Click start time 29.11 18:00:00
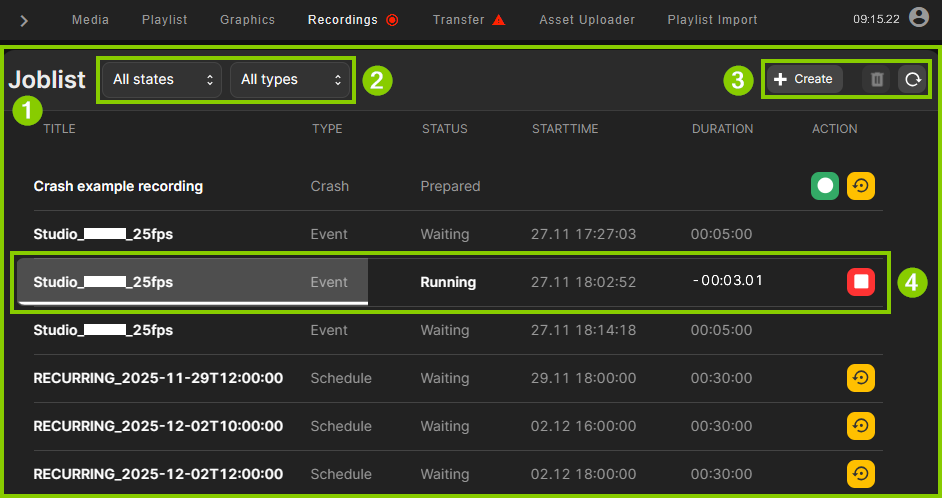 (583, 378)
